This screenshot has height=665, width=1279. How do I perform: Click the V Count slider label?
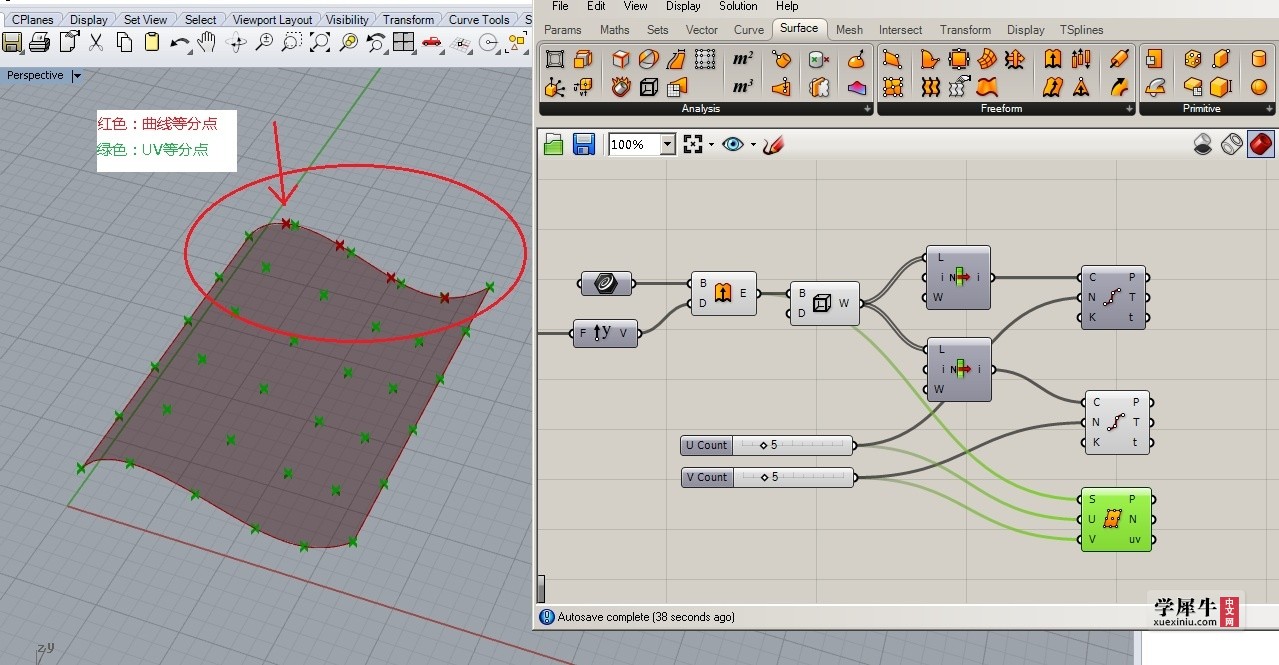706,478
